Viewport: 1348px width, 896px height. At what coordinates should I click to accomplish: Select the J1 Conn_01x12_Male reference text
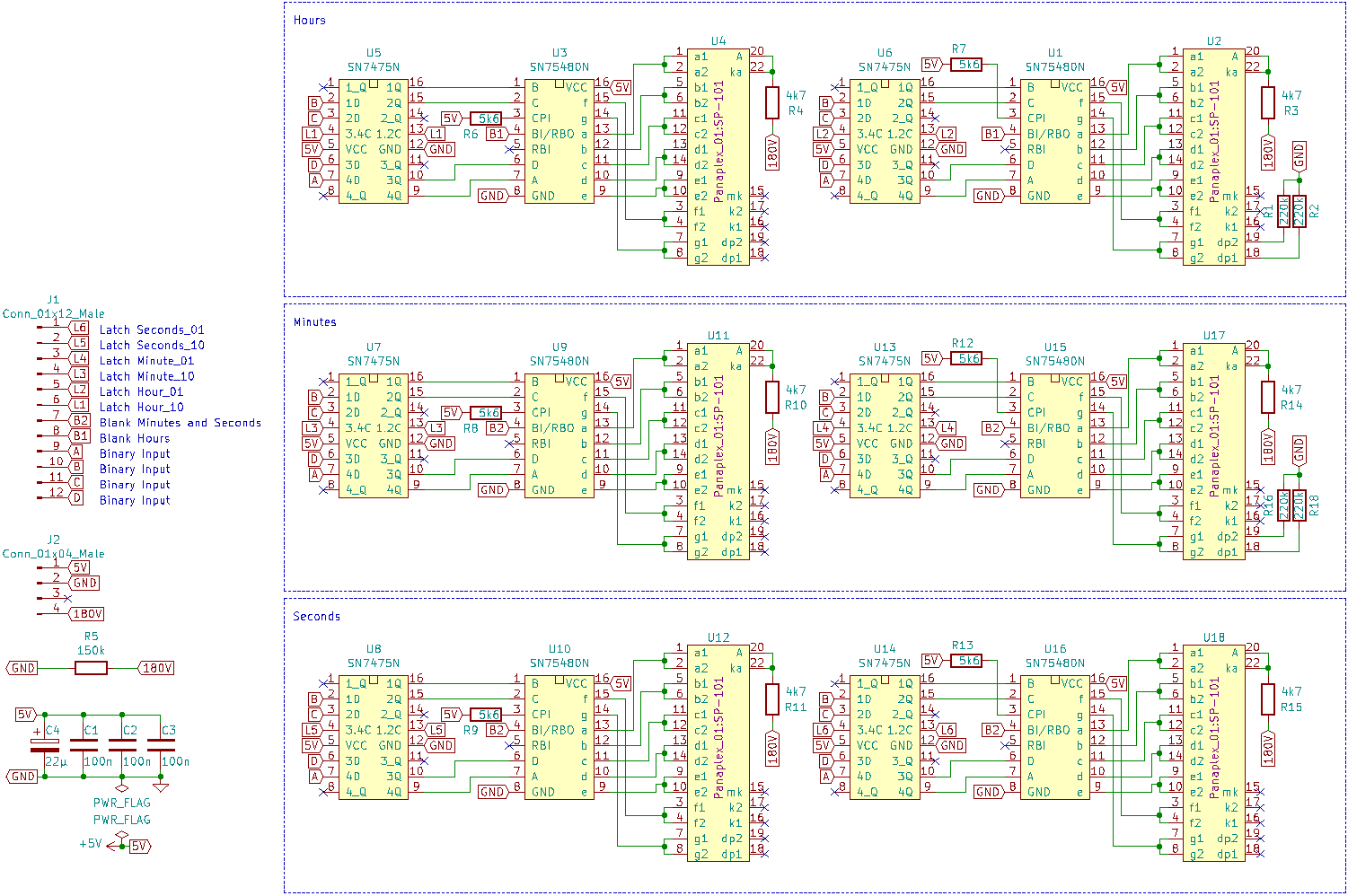click(x=53, y=313)
